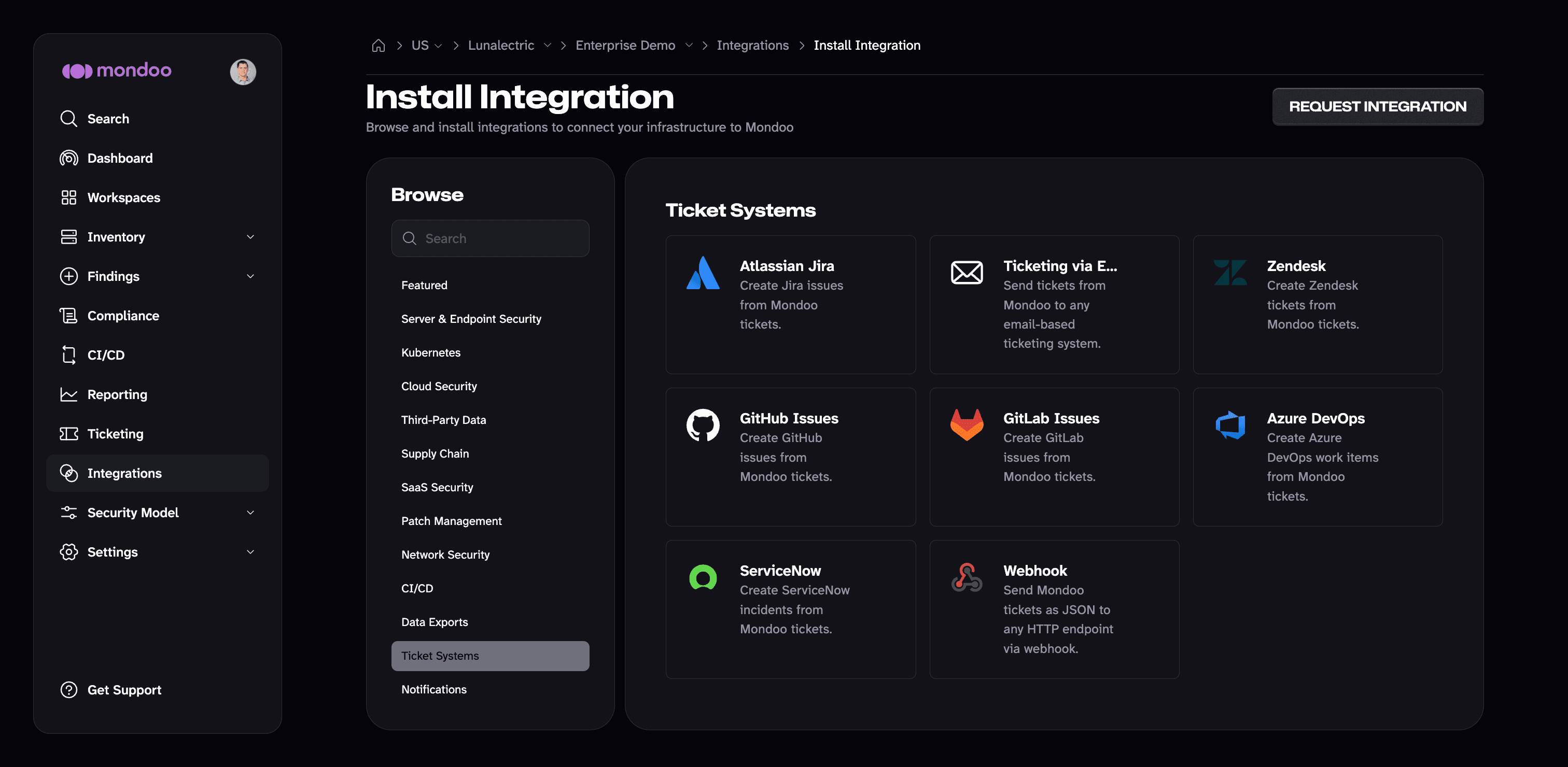Select the Patch Management category

click(x=490, y=521)
